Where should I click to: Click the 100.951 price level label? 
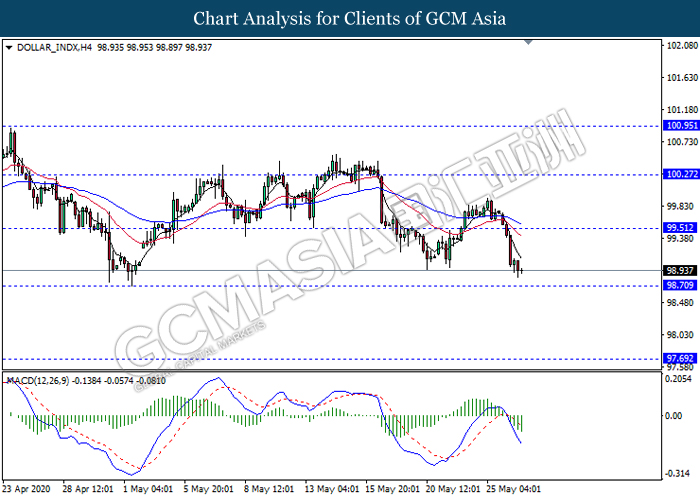pyautogui.click(x=680, y=125)
